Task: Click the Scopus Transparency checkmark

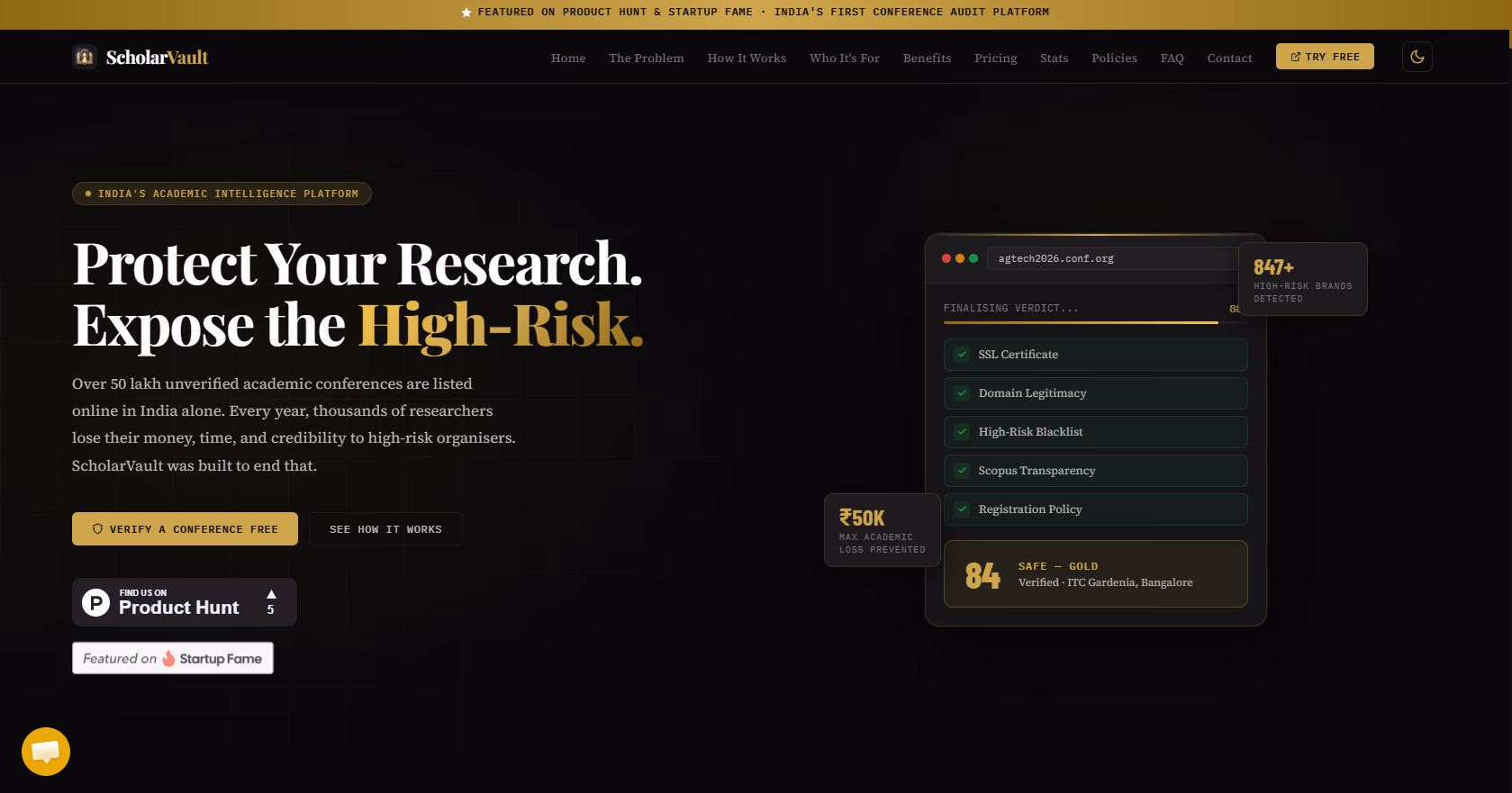Action: [963, 471]
